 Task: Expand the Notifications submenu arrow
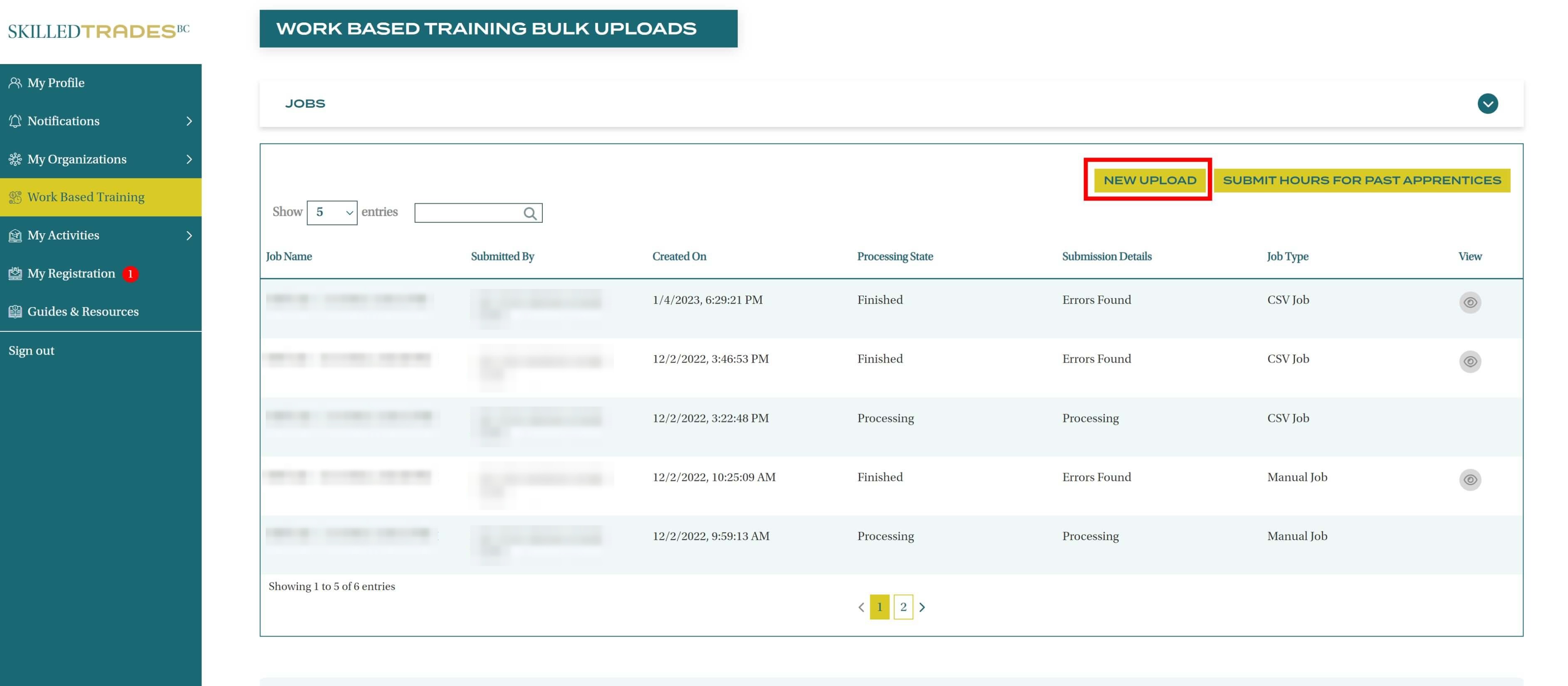click(x=189, y=121)
